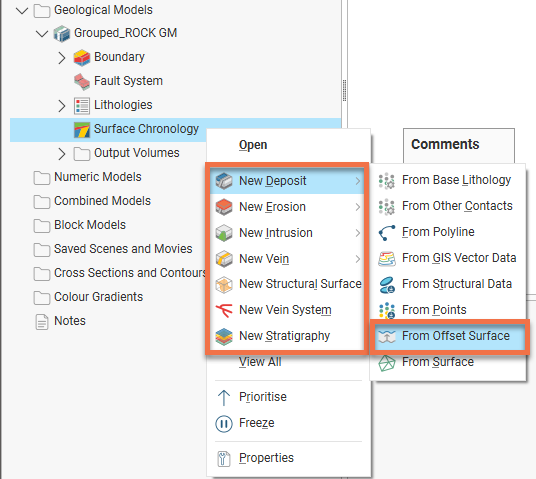The image size is (536, 479).
Task: Click the Surface Chronology icon
Action: (x=82, y=130)
